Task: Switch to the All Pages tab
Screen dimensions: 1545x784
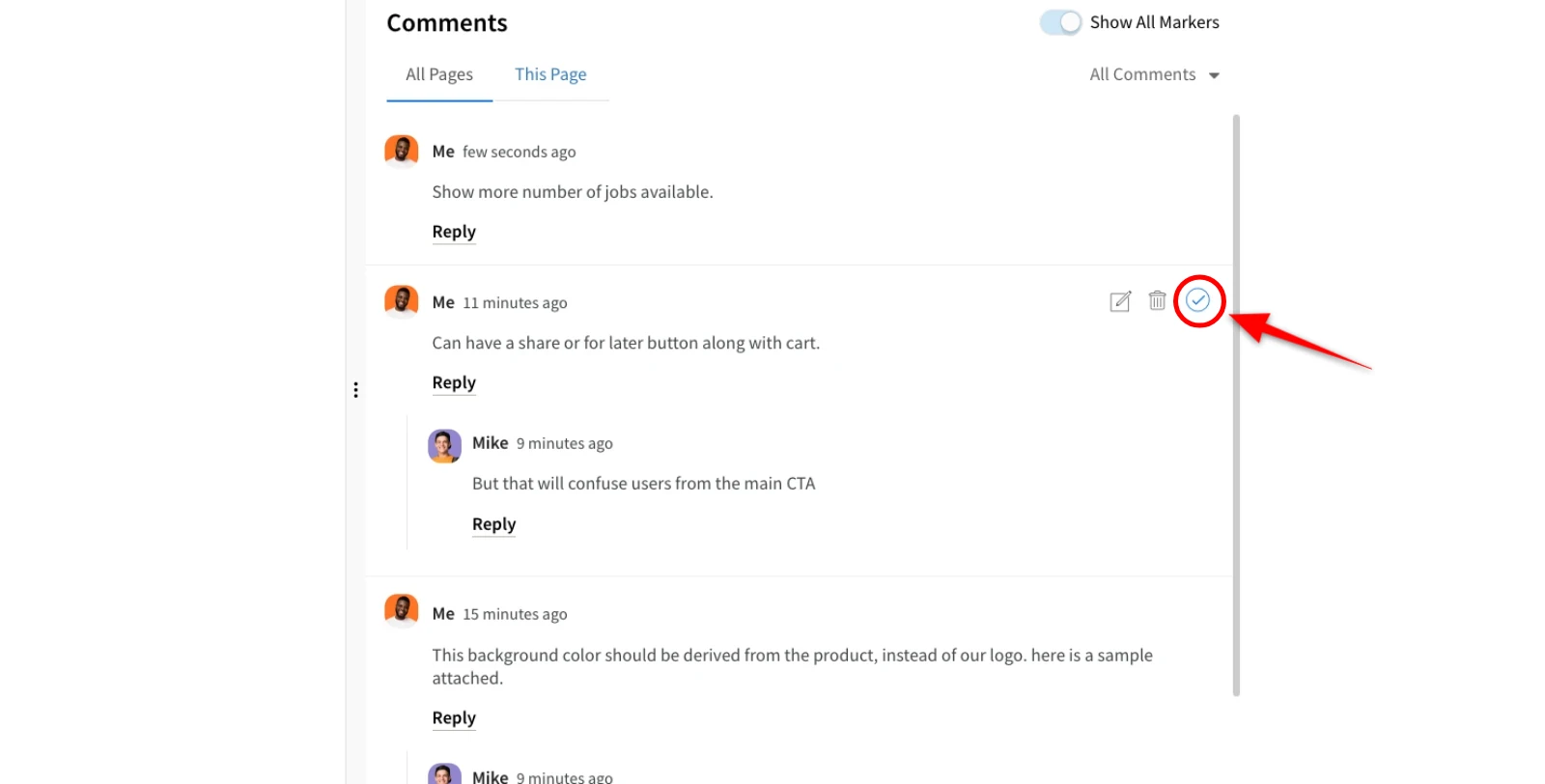Action: [x=438, y=74]
